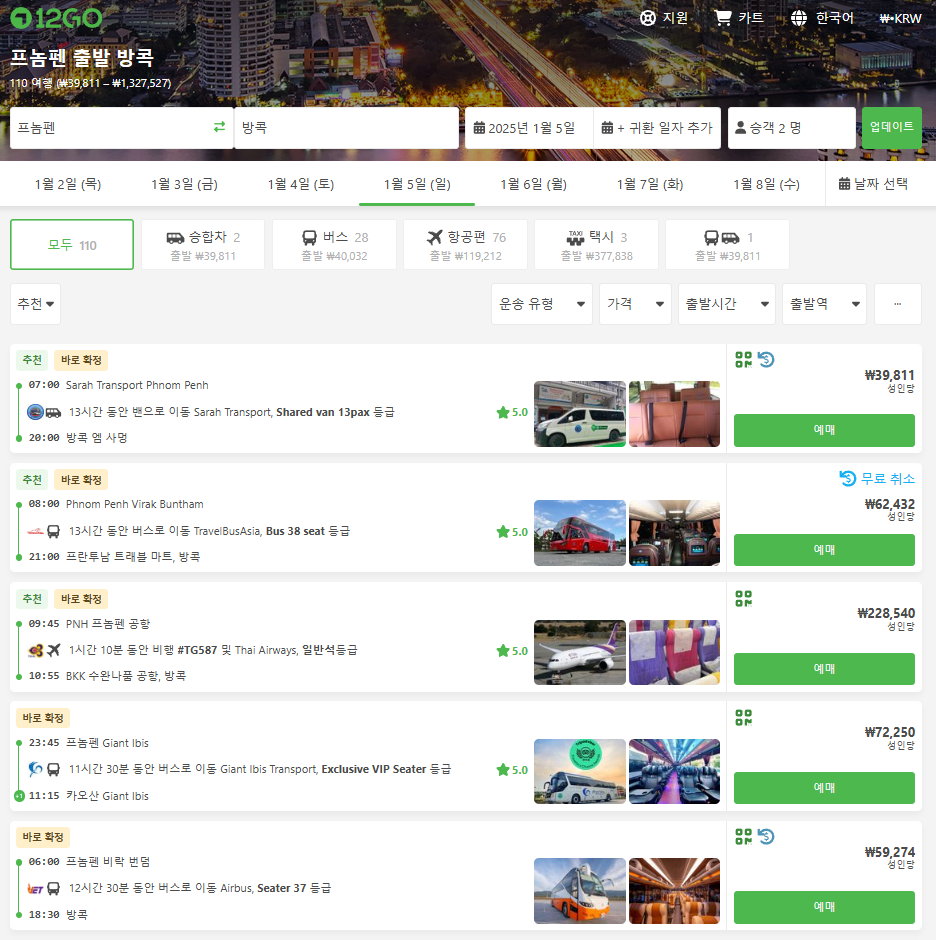Filter by 항공편 flights
The image size is (936, 940).
point(465,245)
